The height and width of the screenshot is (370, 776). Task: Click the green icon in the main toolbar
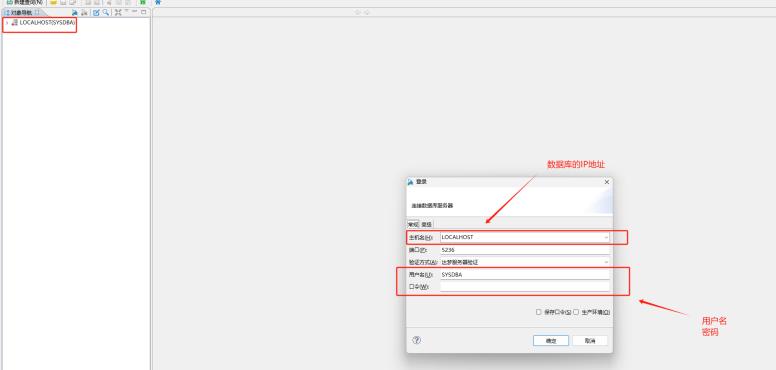[x=143, y=2]
